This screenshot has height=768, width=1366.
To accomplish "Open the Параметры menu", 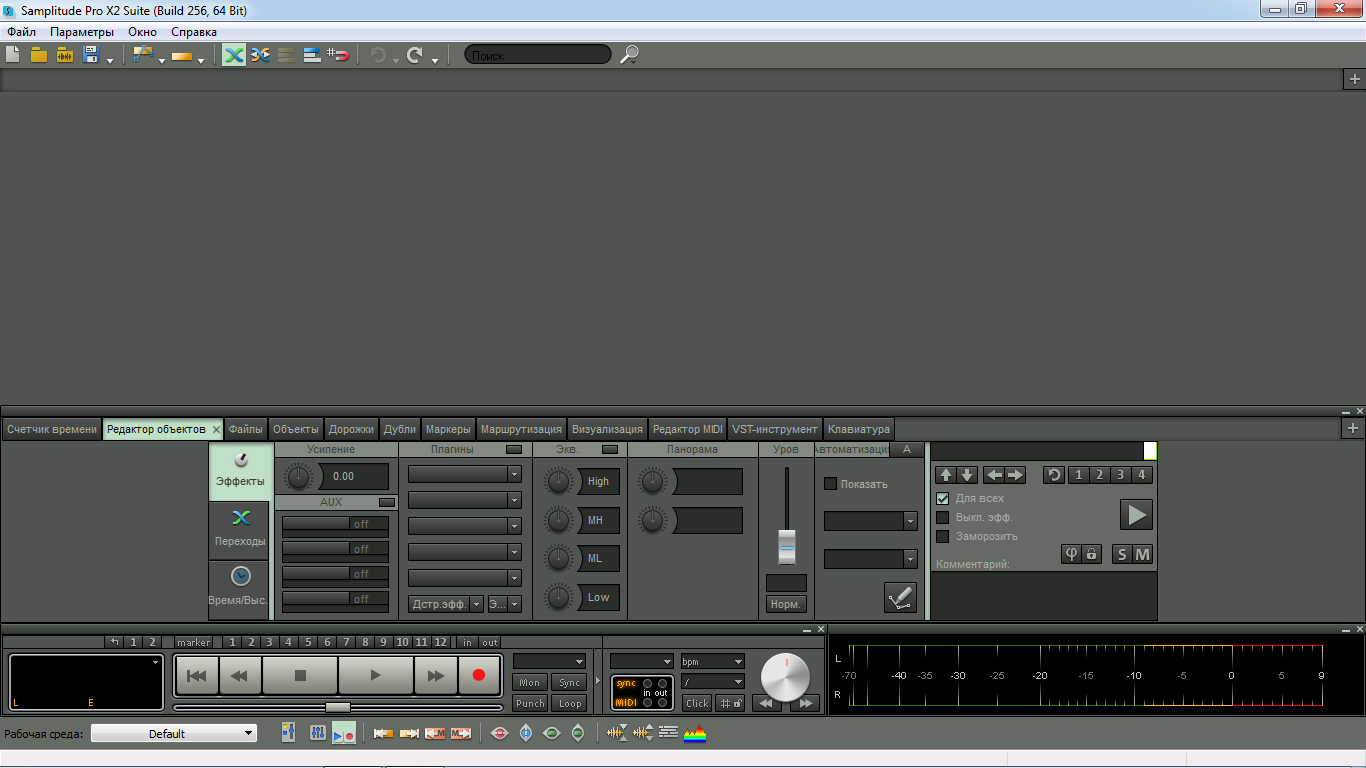I will pos(82,32).
